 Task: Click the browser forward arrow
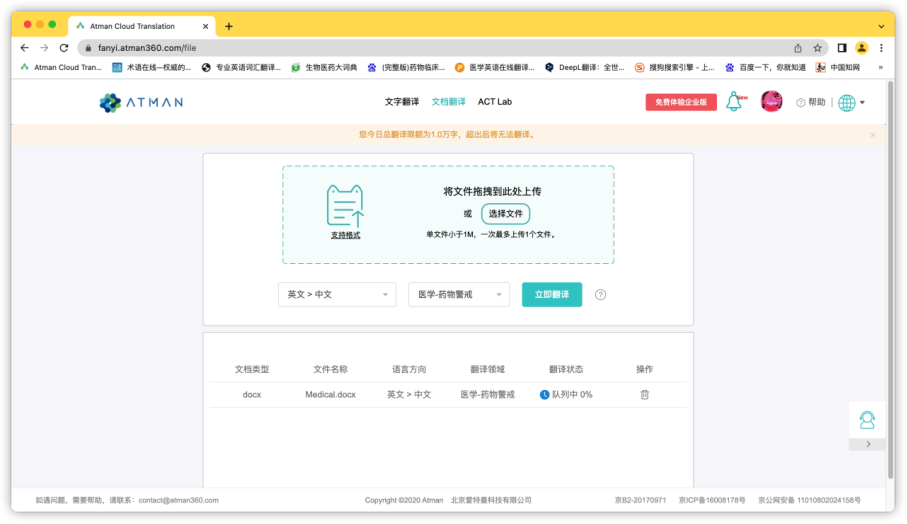pos(44,48)
